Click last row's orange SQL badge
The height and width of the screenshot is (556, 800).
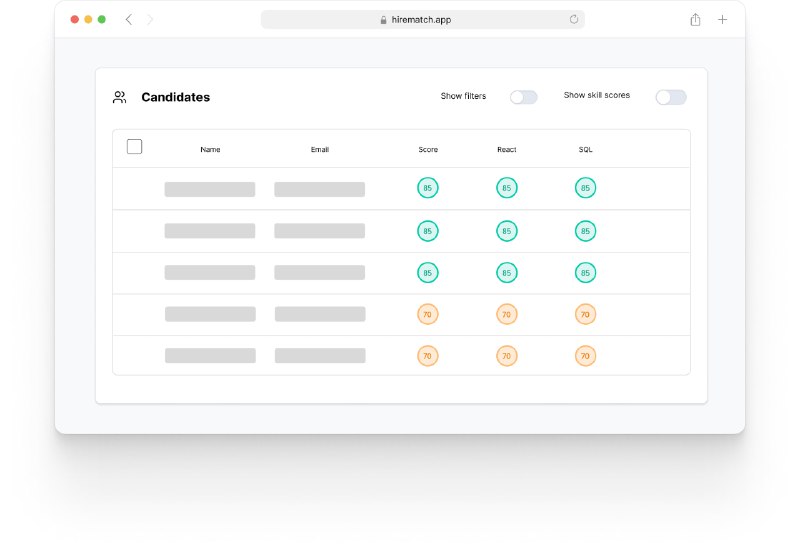[585, 356]
